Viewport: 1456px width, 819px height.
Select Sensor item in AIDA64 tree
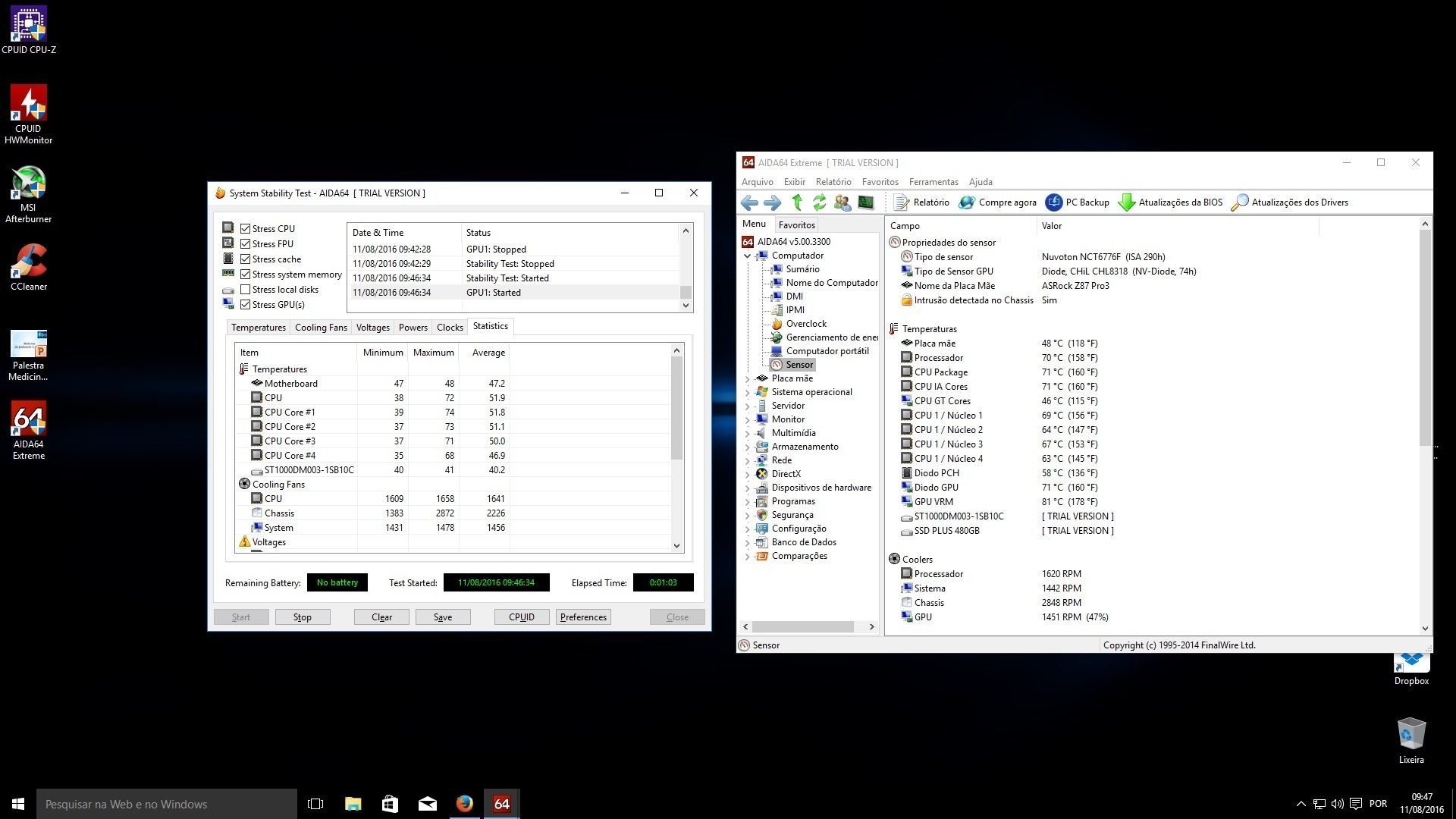click(x=799, y=365)
